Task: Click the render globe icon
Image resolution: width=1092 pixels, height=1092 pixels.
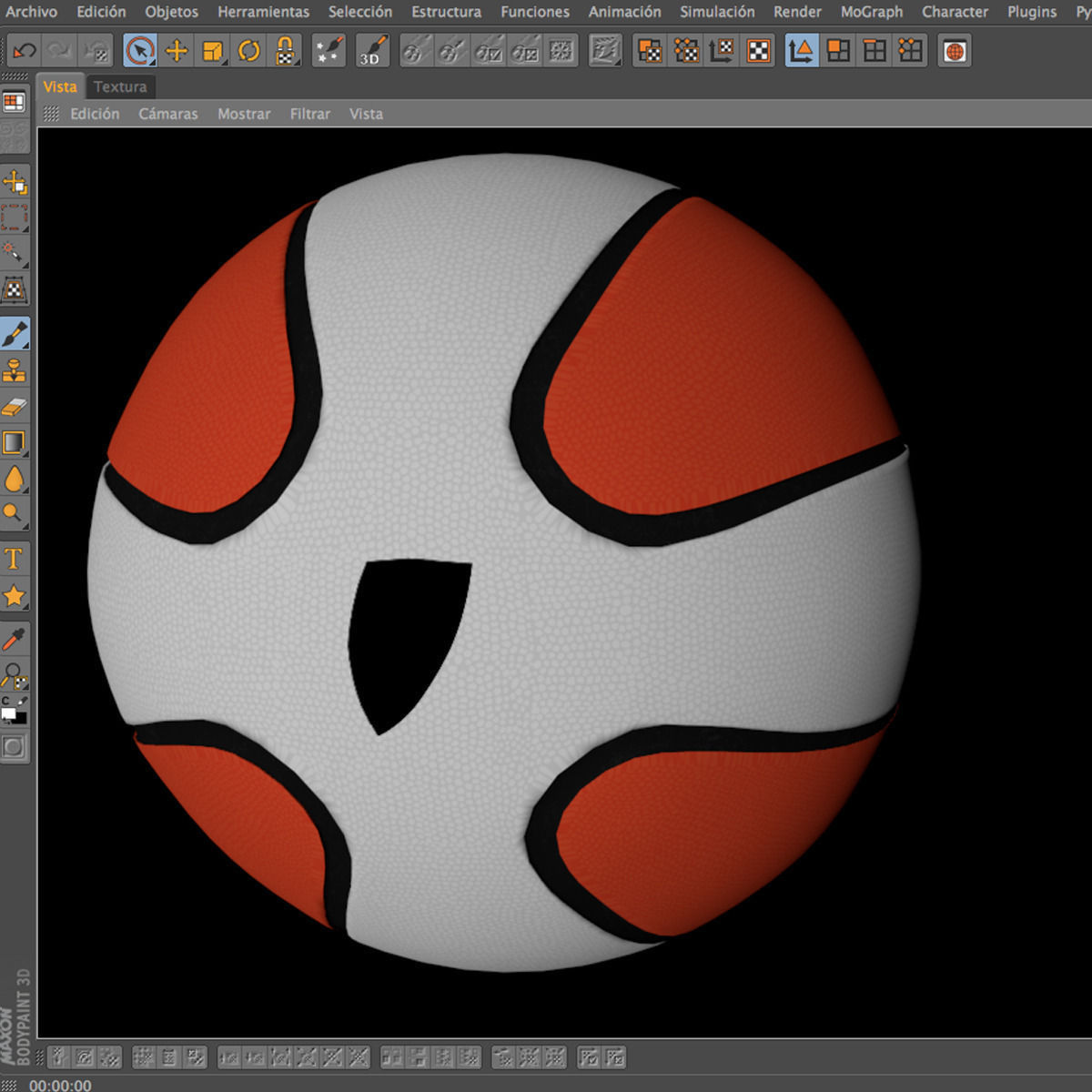Action: coord(955,51)
